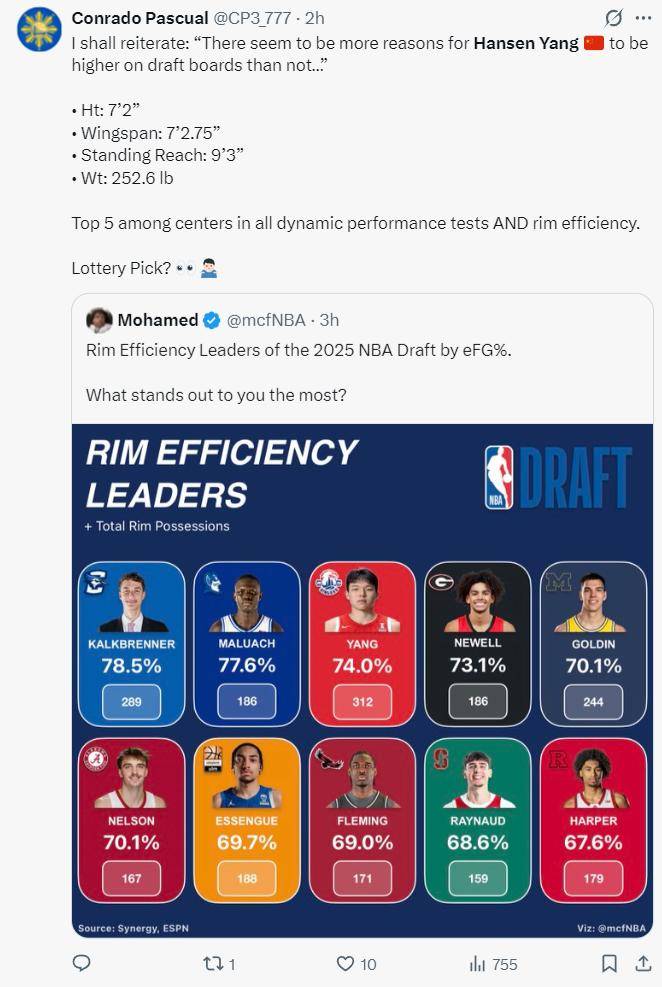This screenshot has width=662, height=987.
Task: Open Conrado Pascual's profile avatar
Action: point(39,30)
